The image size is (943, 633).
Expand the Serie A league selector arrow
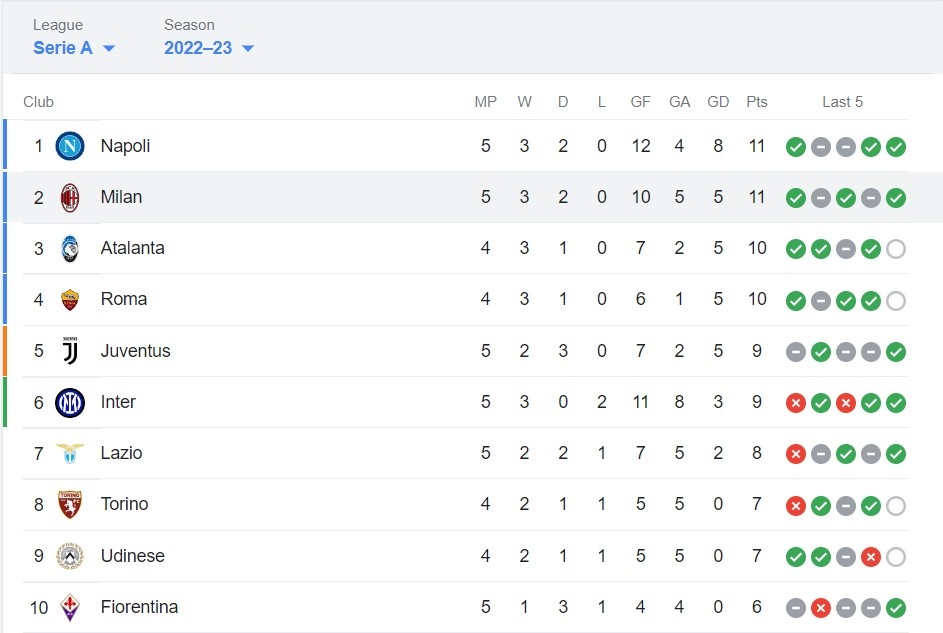(110, 48)
